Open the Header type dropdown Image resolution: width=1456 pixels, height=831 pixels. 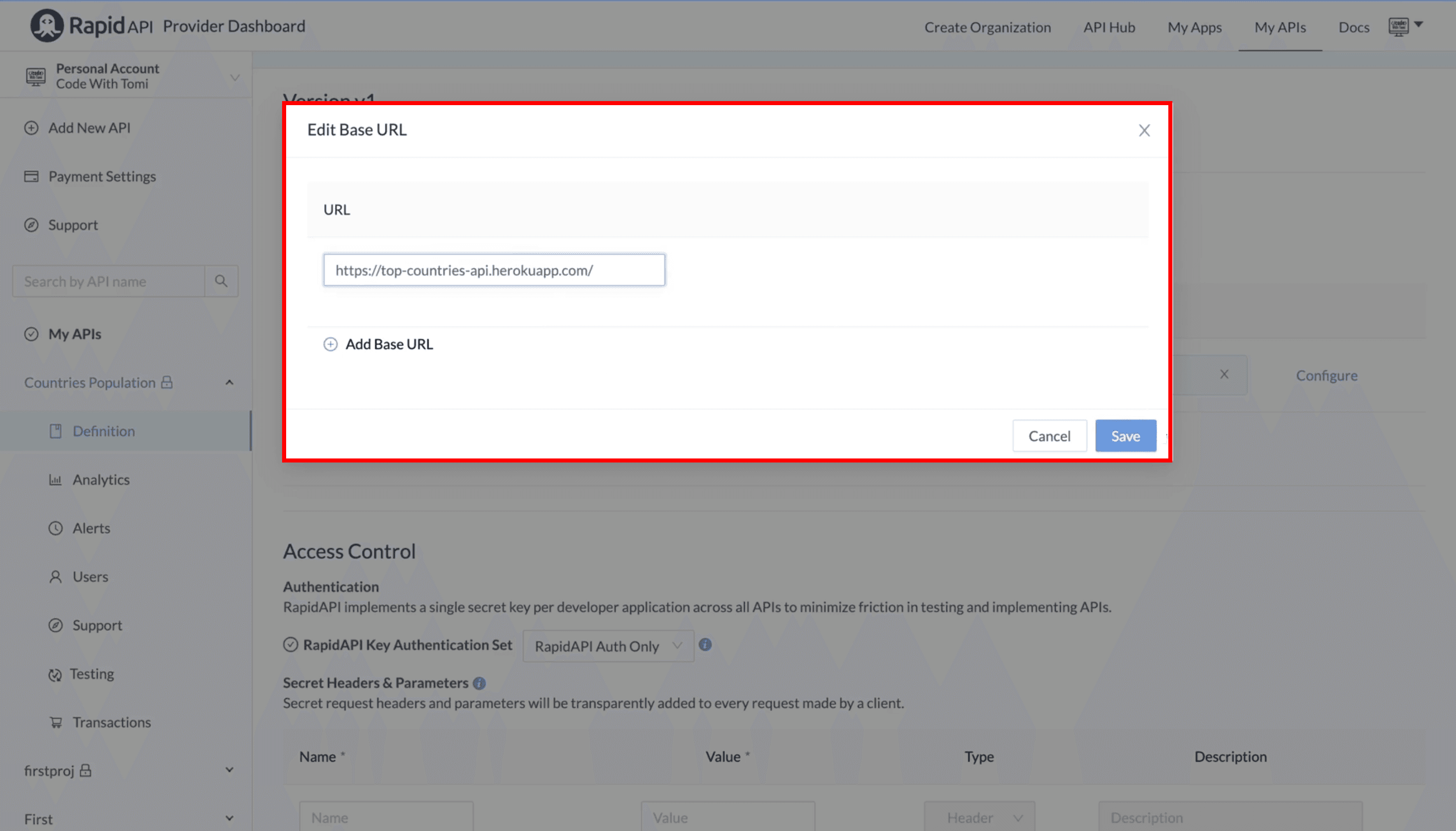(x=979, y=817)
